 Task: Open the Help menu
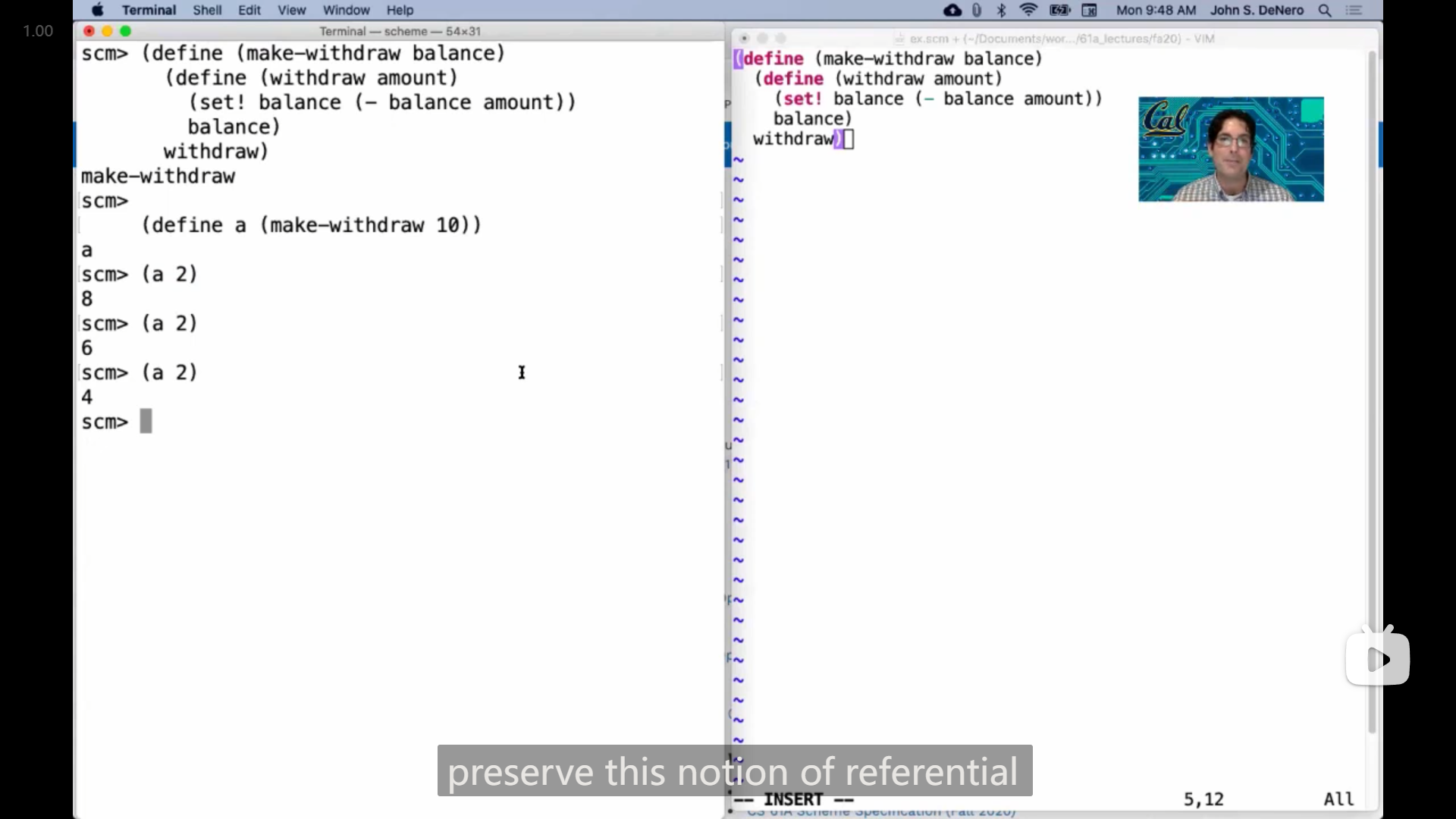[x=400, y=10]
